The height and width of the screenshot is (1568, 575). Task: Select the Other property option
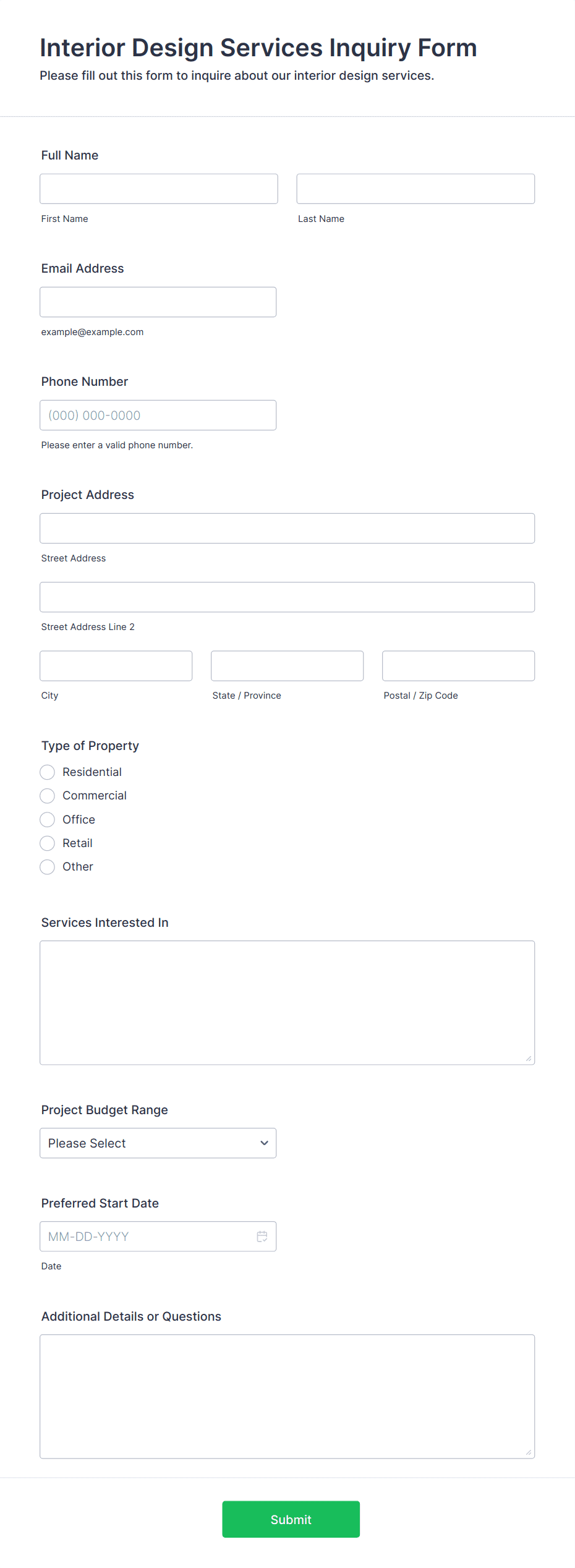(x=47, y=867)
